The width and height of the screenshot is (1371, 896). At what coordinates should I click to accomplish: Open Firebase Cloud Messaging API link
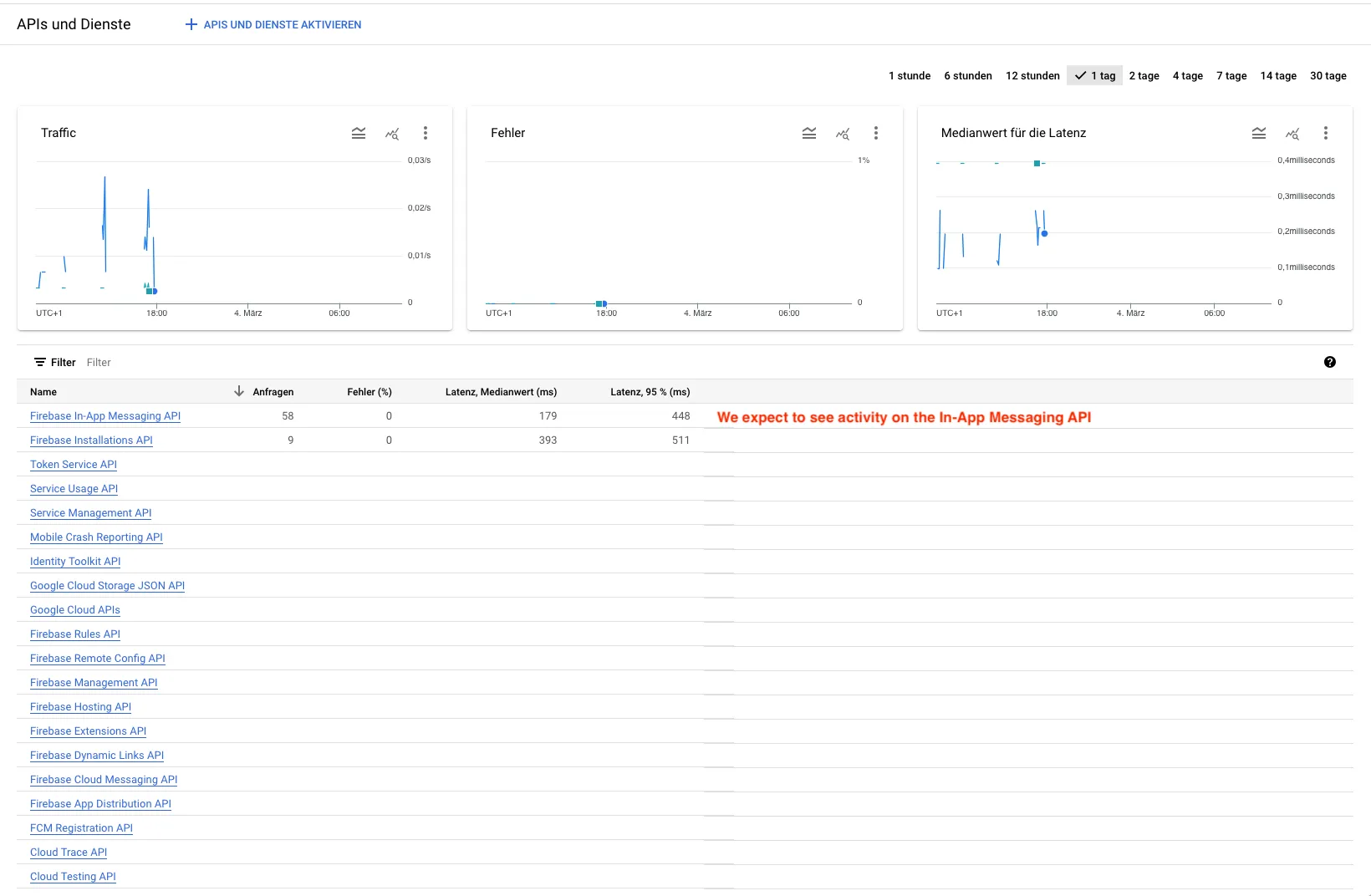coord(104,779)
